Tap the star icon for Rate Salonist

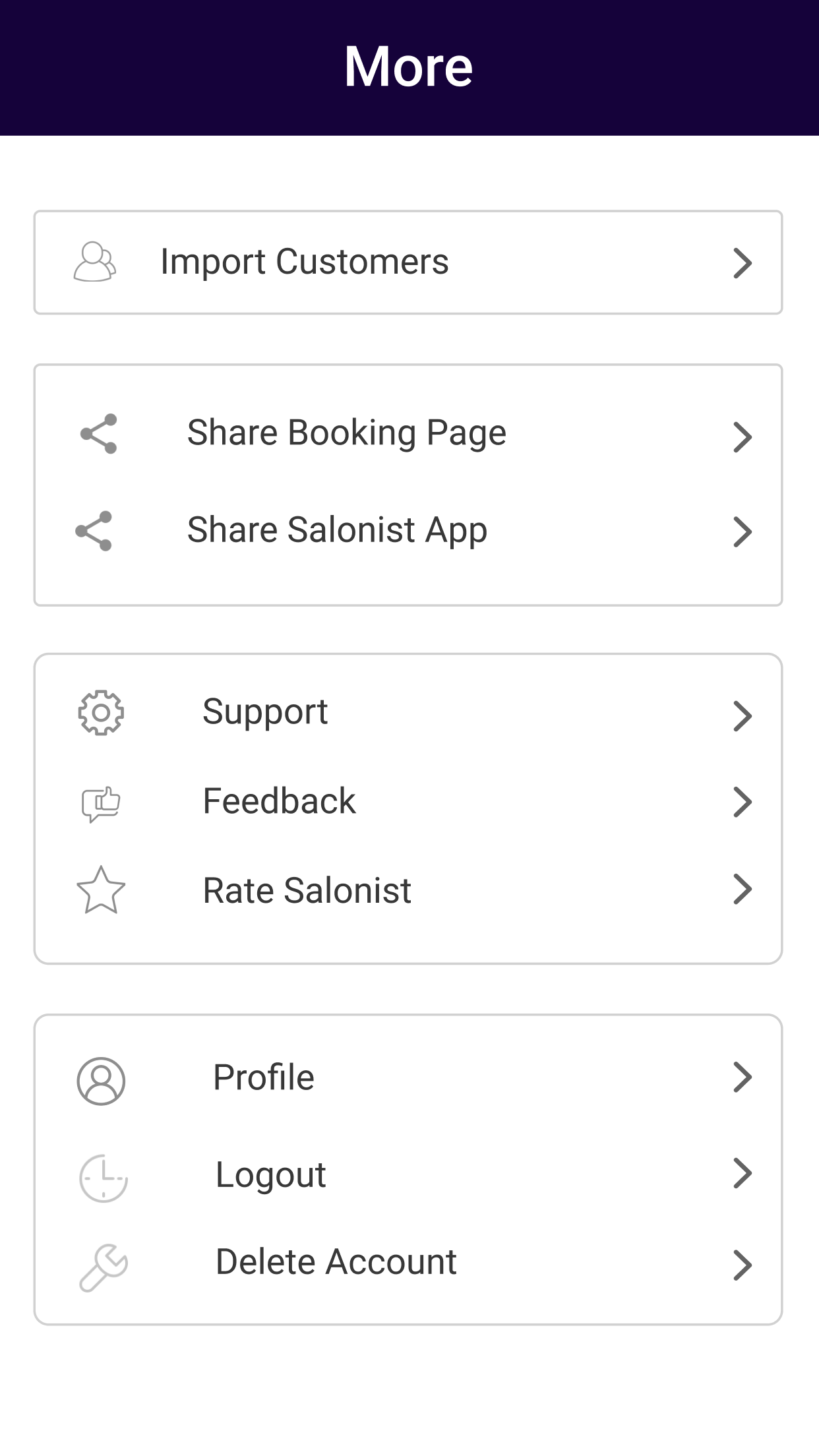coord(101,890)
